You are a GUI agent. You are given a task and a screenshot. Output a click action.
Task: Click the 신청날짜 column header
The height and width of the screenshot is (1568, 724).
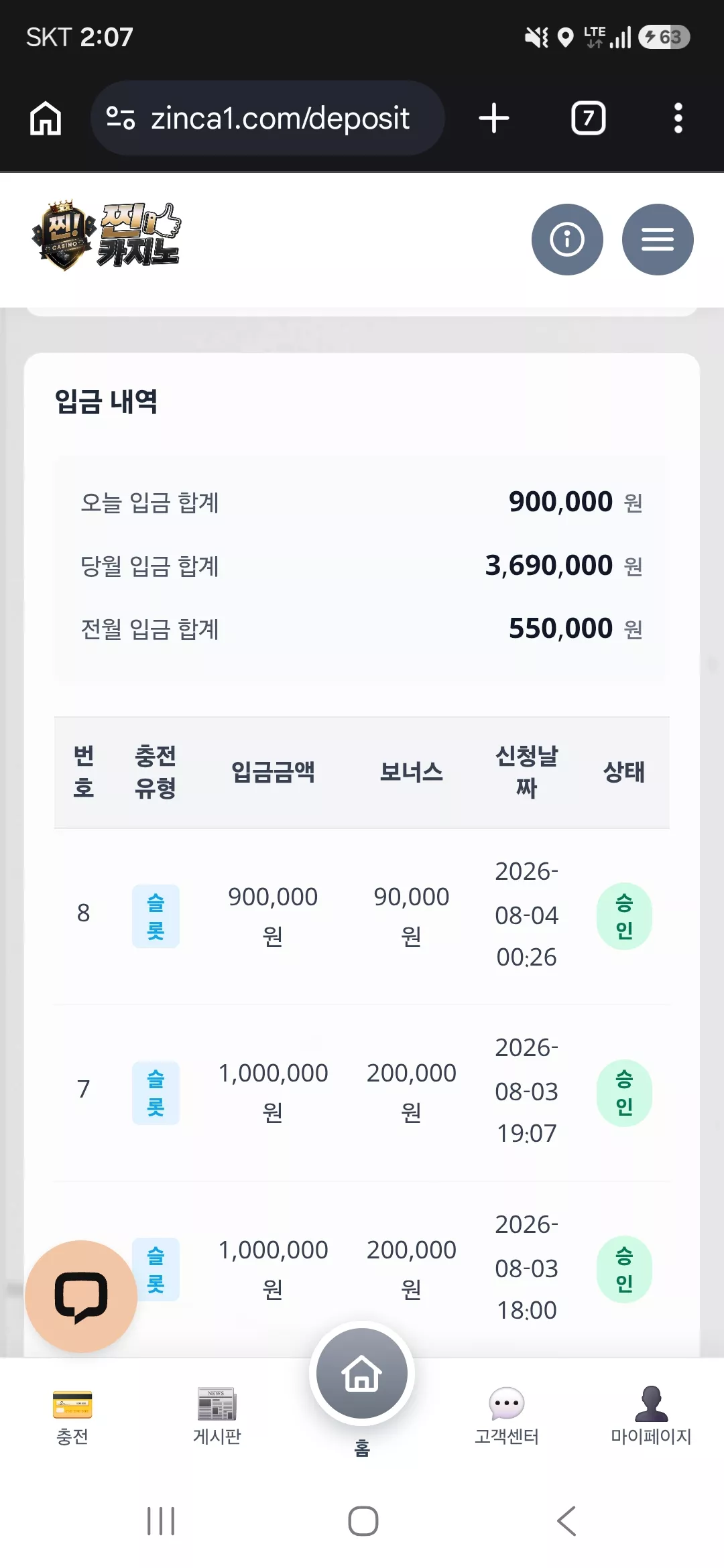tap(527, 772)
